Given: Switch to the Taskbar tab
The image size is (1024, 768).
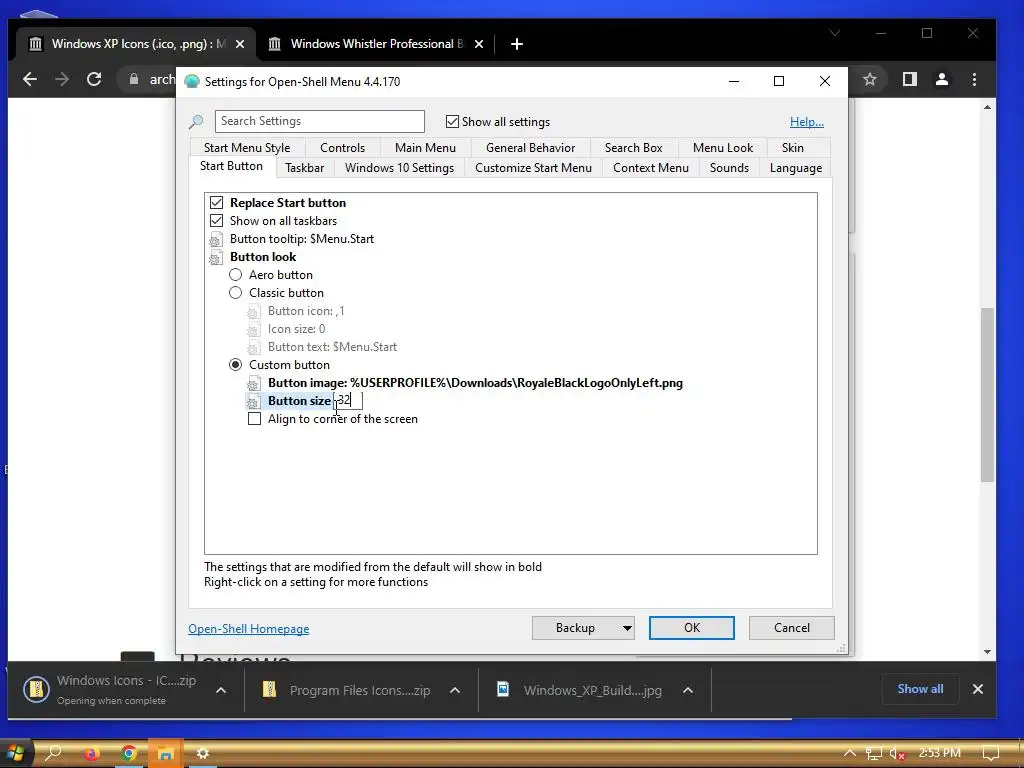Looking at the screenshot, I should [304, 168].
